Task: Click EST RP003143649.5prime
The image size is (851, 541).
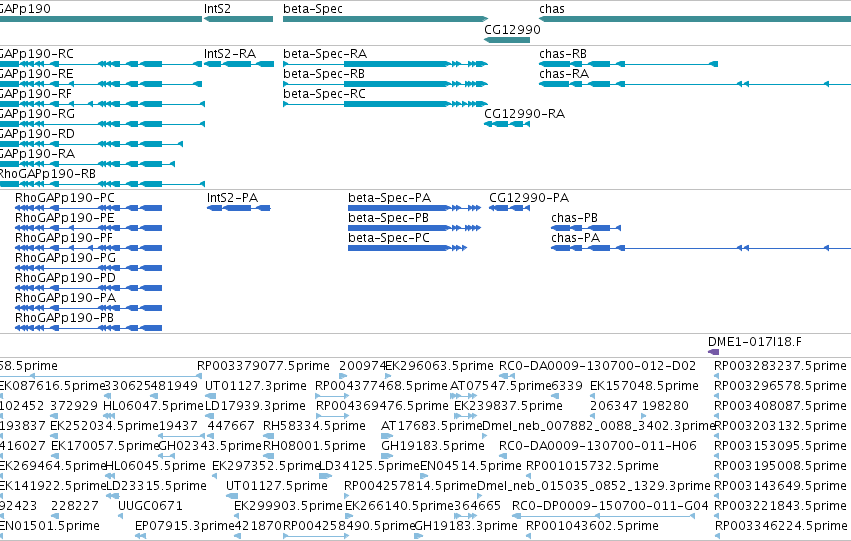Action: coord(780,487)
